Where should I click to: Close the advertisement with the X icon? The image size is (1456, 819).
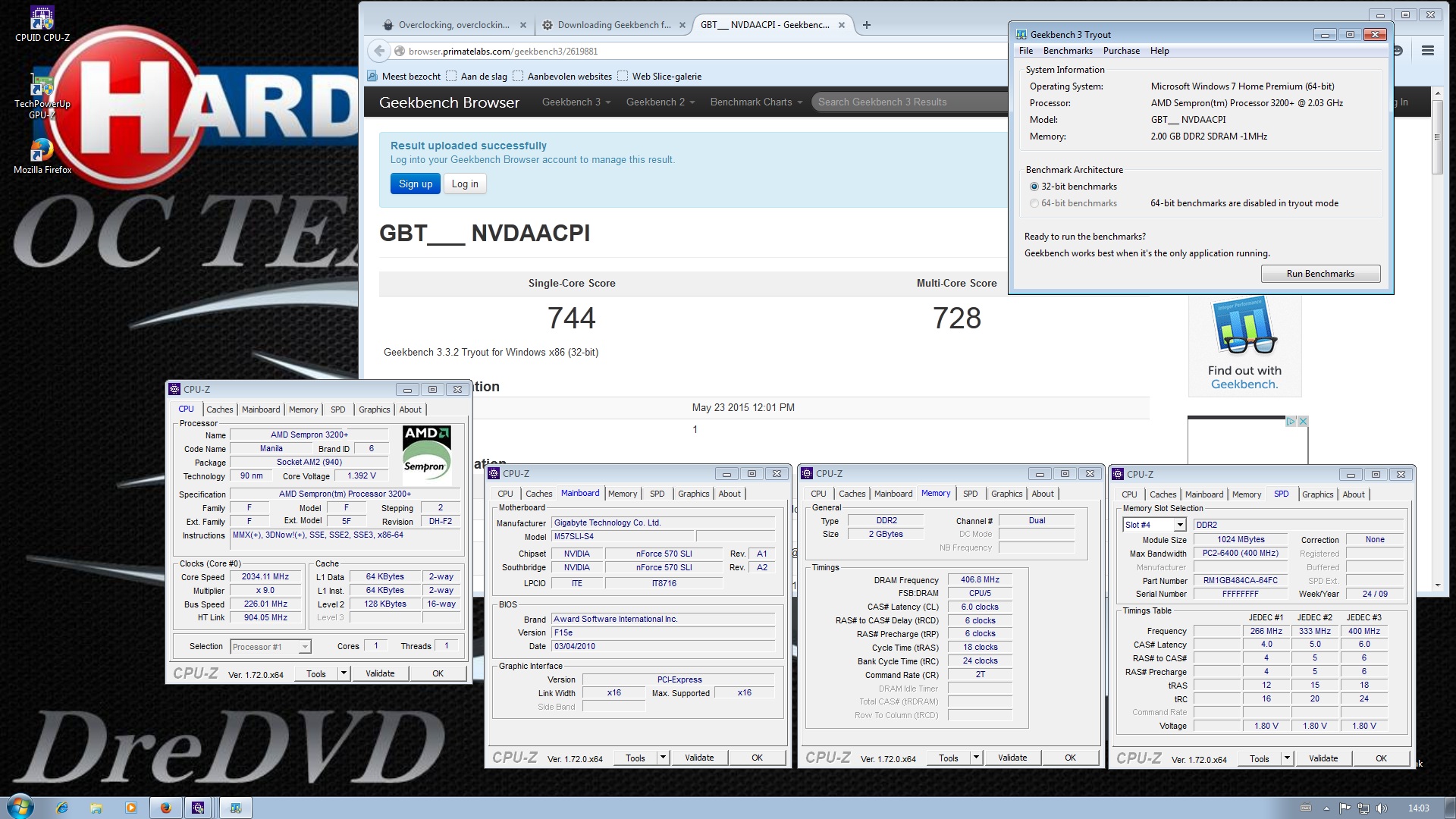tap(1302, 421)
